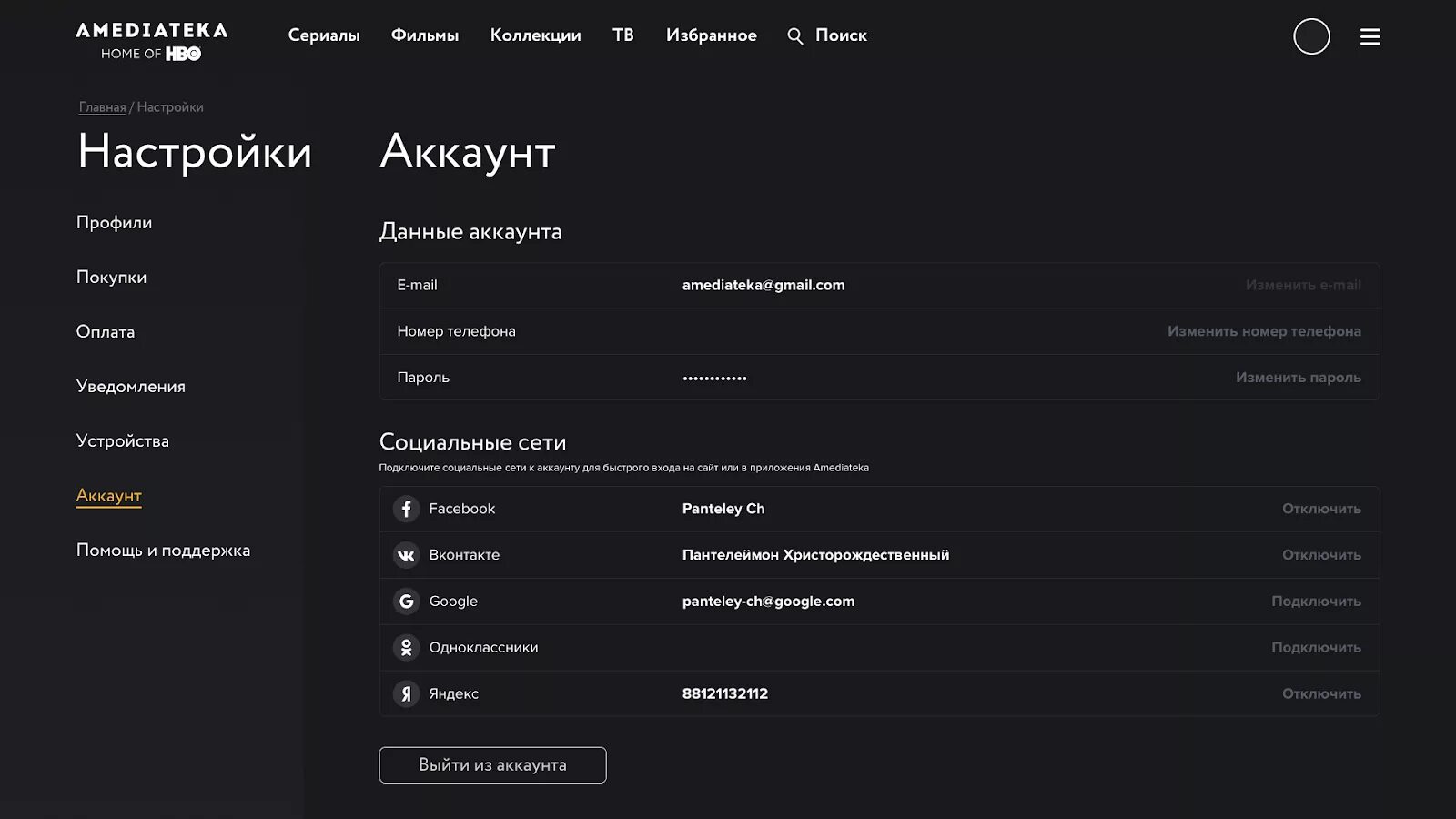
Task: Click the search magnifier icon
Action: click(795, 36)
